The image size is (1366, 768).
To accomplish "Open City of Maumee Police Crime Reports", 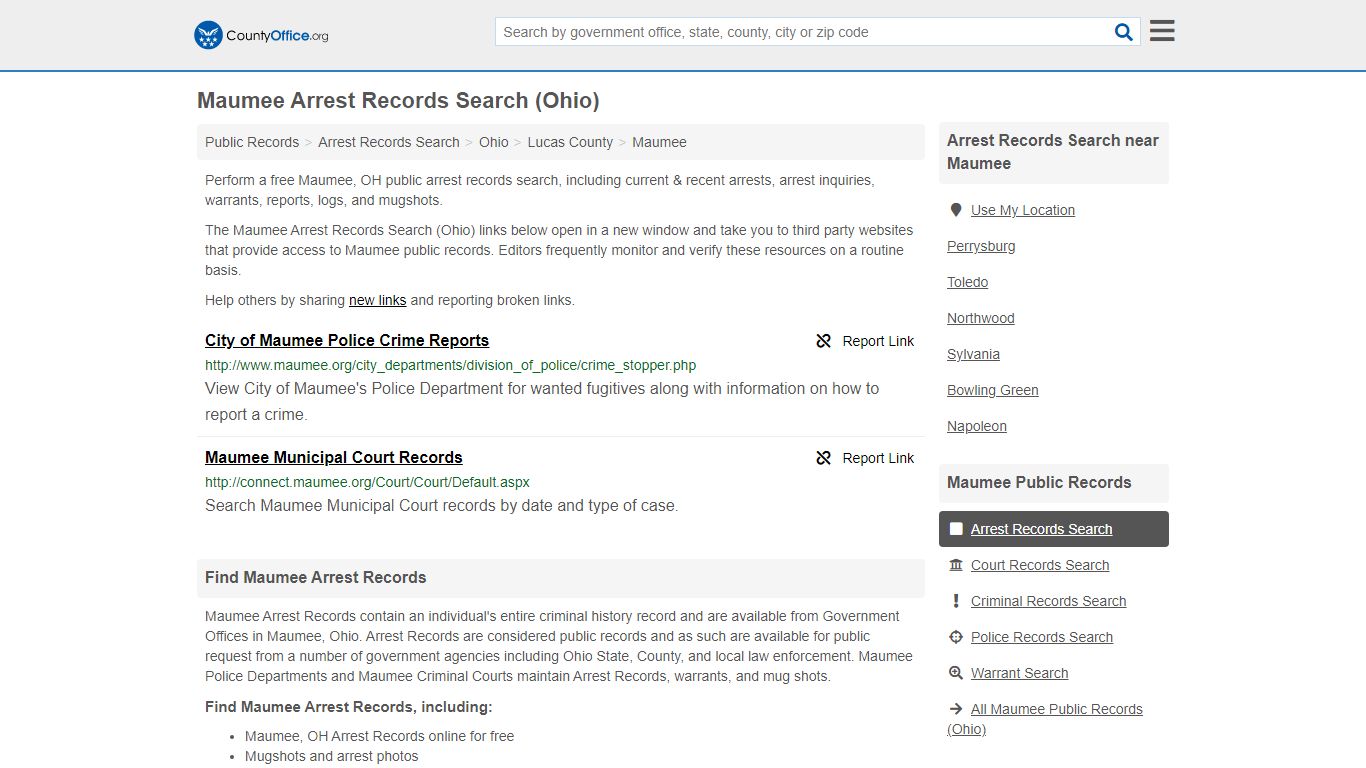I will (x=347, y=340).
